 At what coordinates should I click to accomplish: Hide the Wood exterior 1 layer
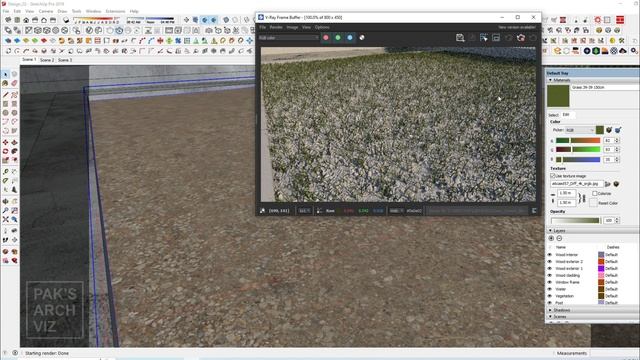point(549,269)
